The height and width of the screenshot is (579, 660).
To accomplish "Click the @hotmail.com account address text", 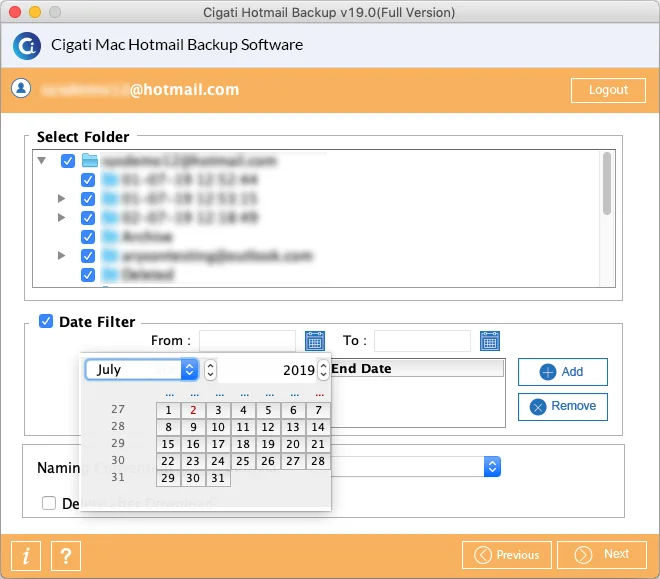I will [184, 90].
